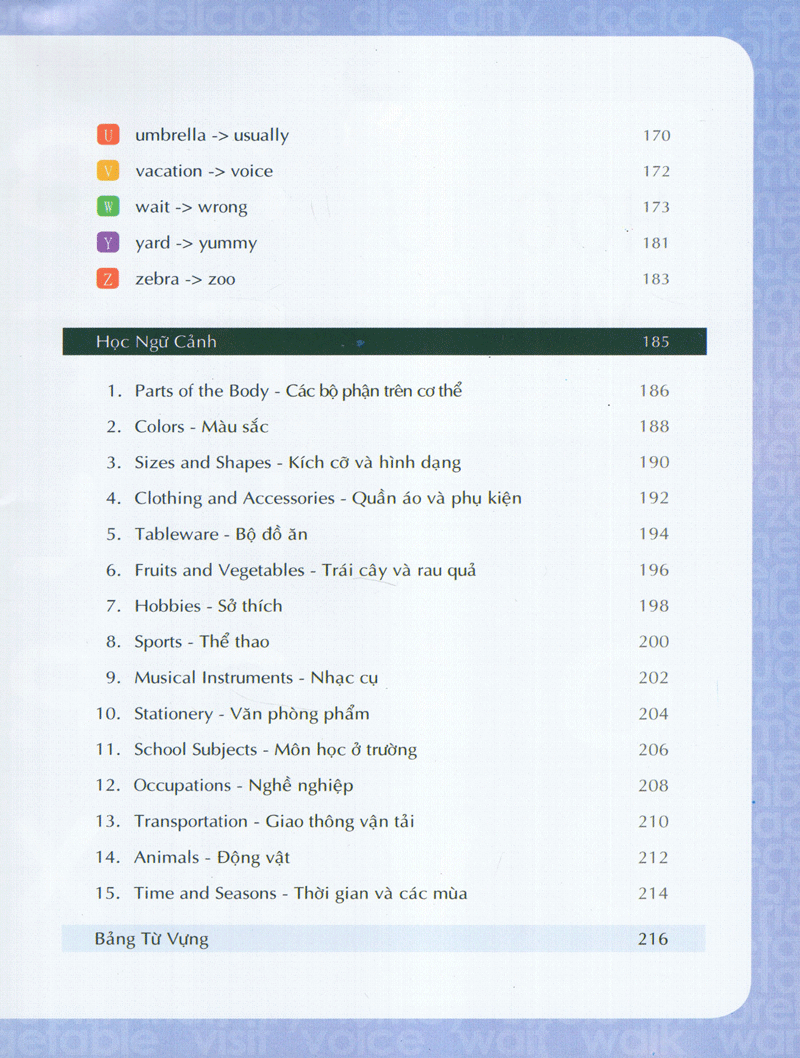Open 'Stationery - Văn phòng phẩm' entry

(252, 714)
